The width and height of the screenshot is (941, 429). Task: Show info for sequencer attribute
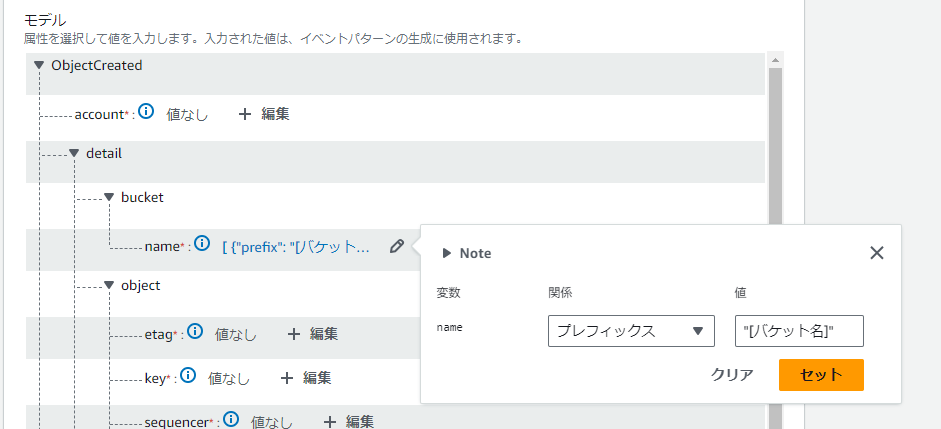click(230, 419)
